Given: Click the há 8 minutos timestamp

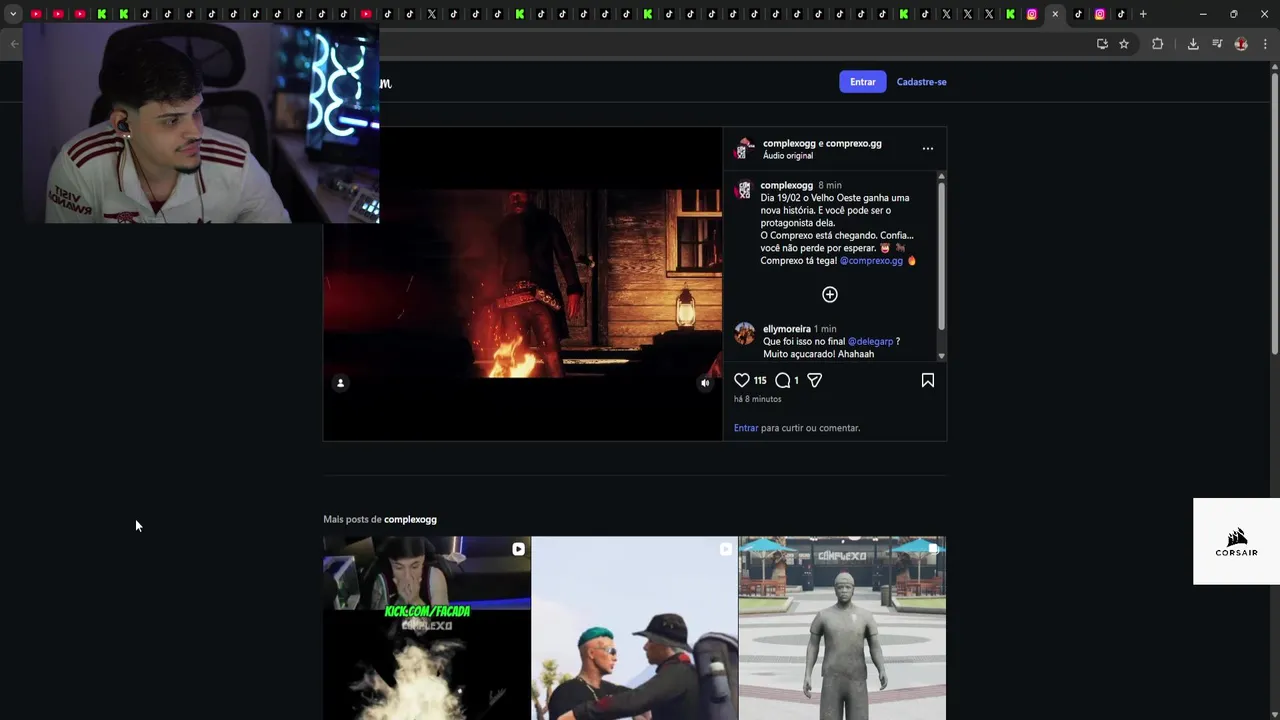Looking at the screenshot, I should click(757, 399).
